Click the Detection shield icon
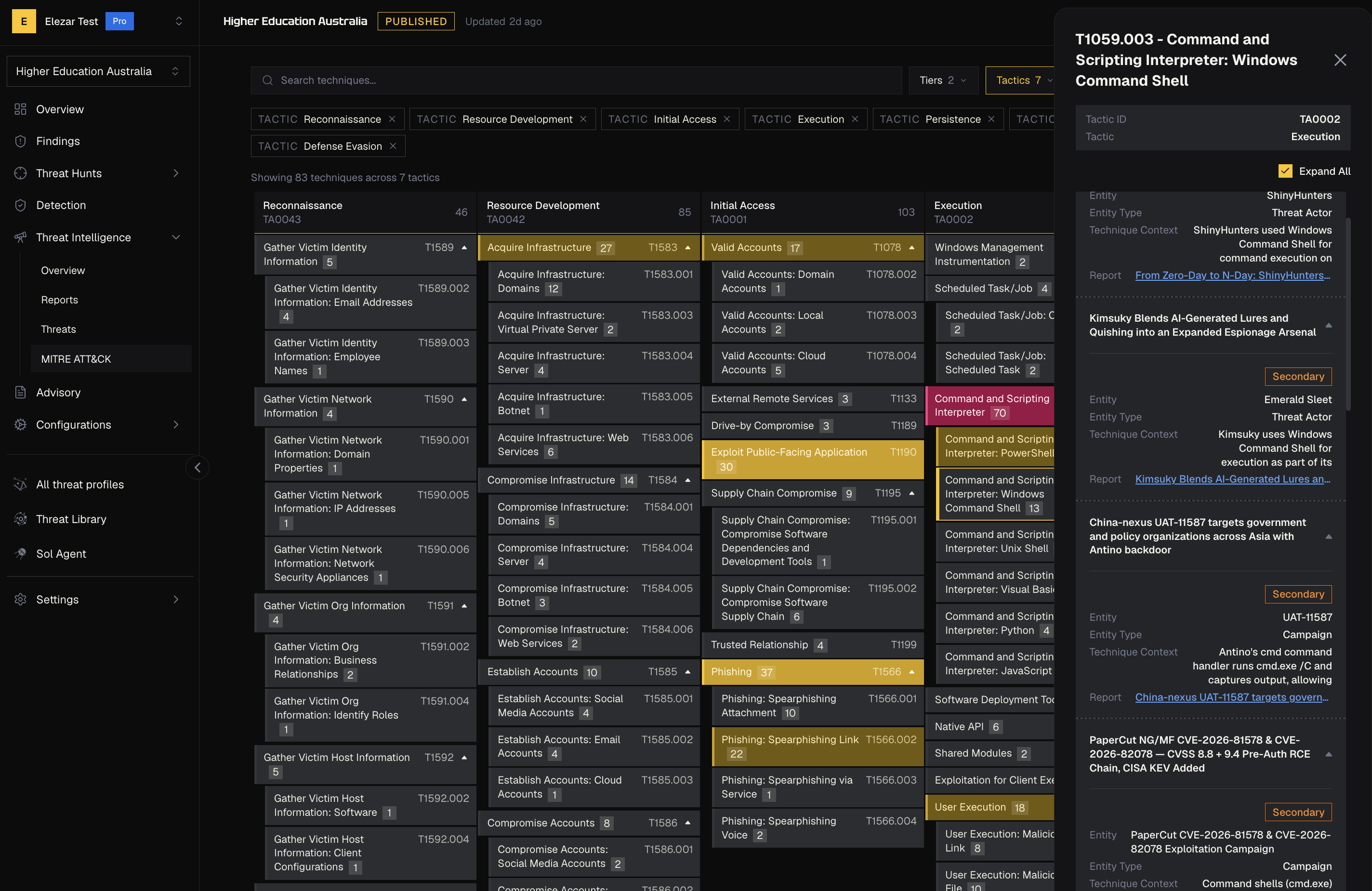Image resolution: width=1372 pixels, height=891 pixels. tap(21, 205)
